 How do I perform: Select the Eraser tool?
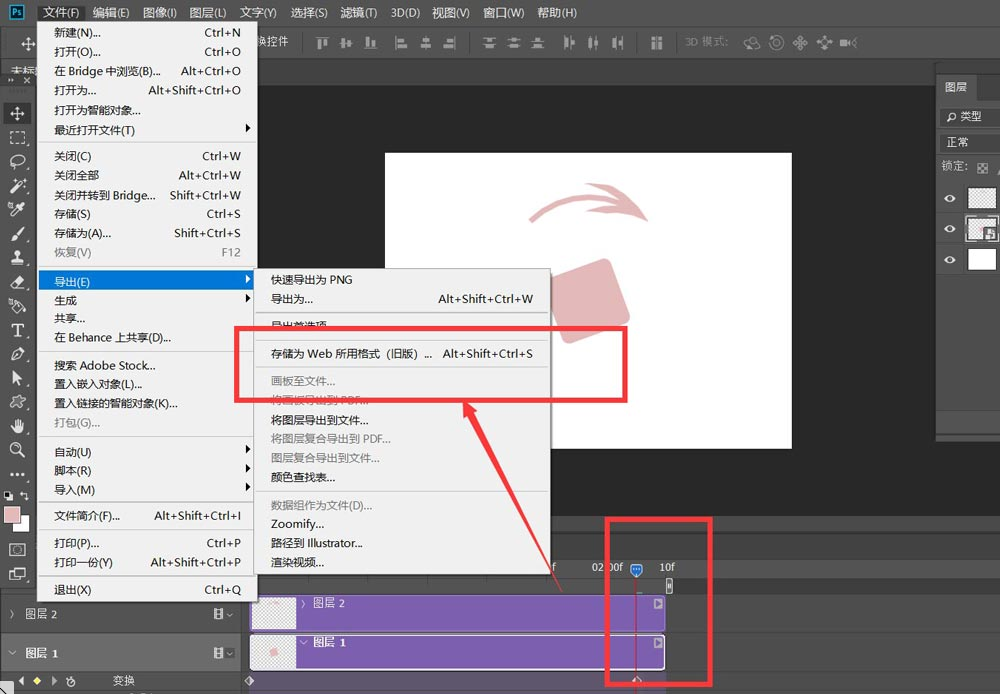point(17,282)
